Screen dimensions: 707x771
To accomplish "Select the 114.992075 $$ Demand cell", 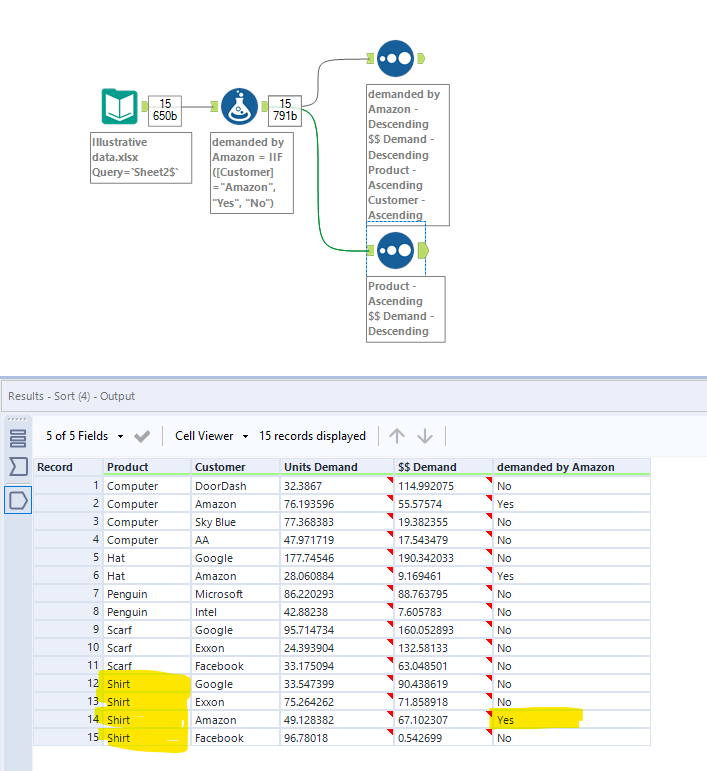I will (443, 486).
